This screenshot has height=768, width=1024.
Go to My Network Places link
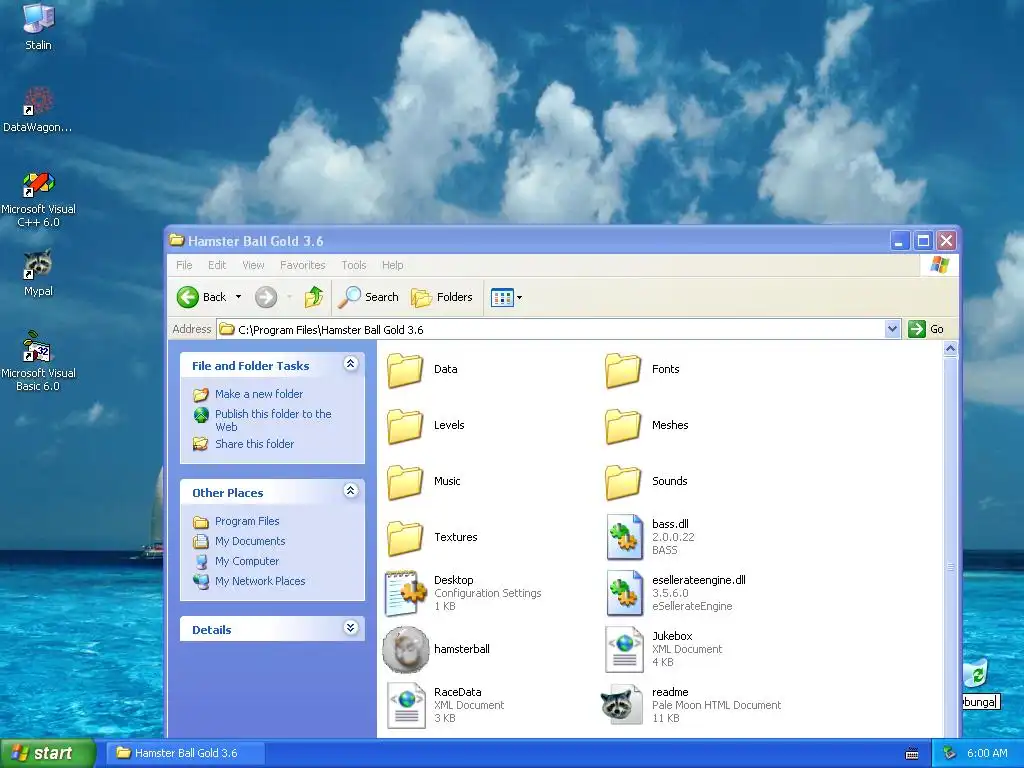pyautogui.click(x=260, y=581)
